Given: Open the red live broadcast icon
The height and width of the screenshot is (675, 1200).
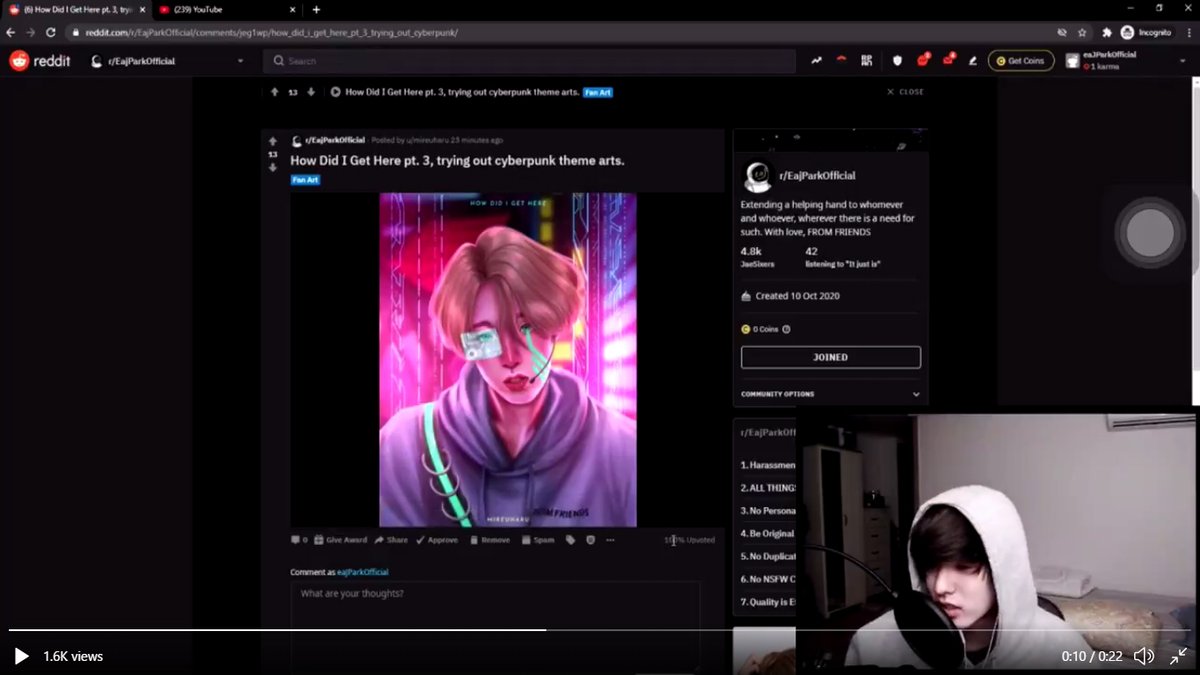Looking at the screenshot, I should point(842,61).
